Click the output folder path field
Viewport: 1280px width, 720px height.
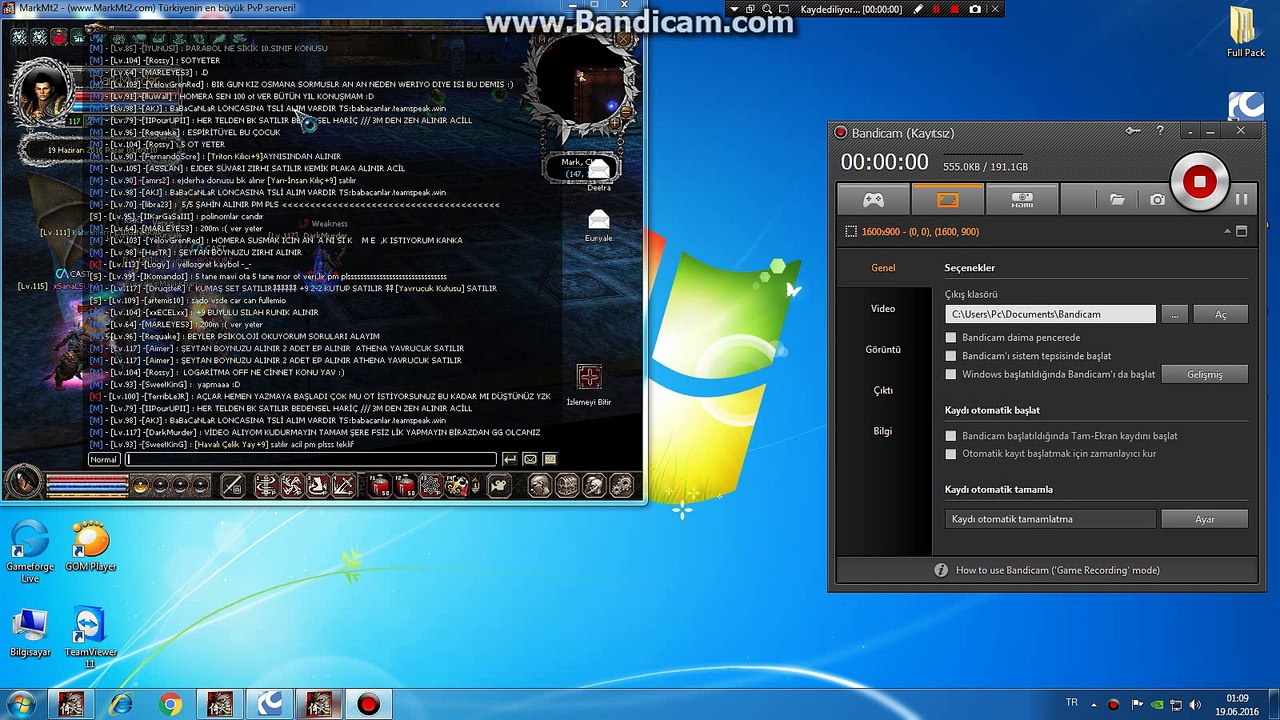coord(1050,314)
